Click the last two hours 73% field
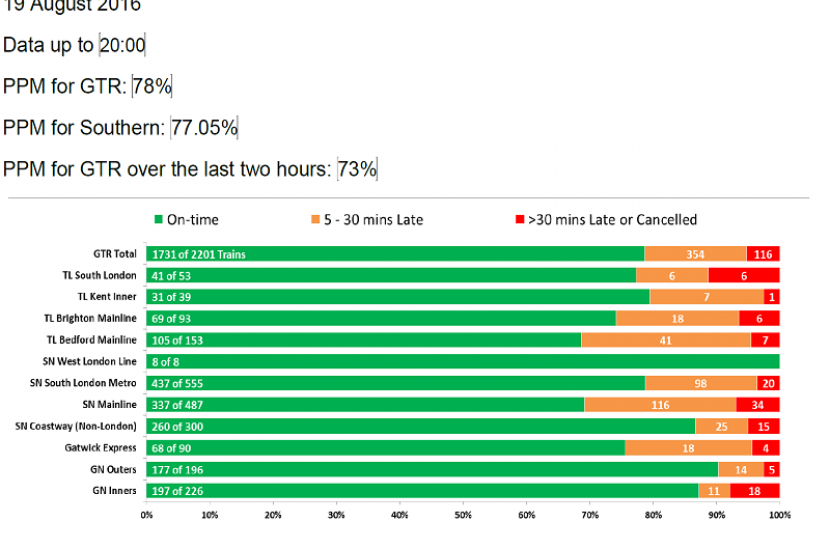The height and width of the screenshot is (540, 830). 357,169
